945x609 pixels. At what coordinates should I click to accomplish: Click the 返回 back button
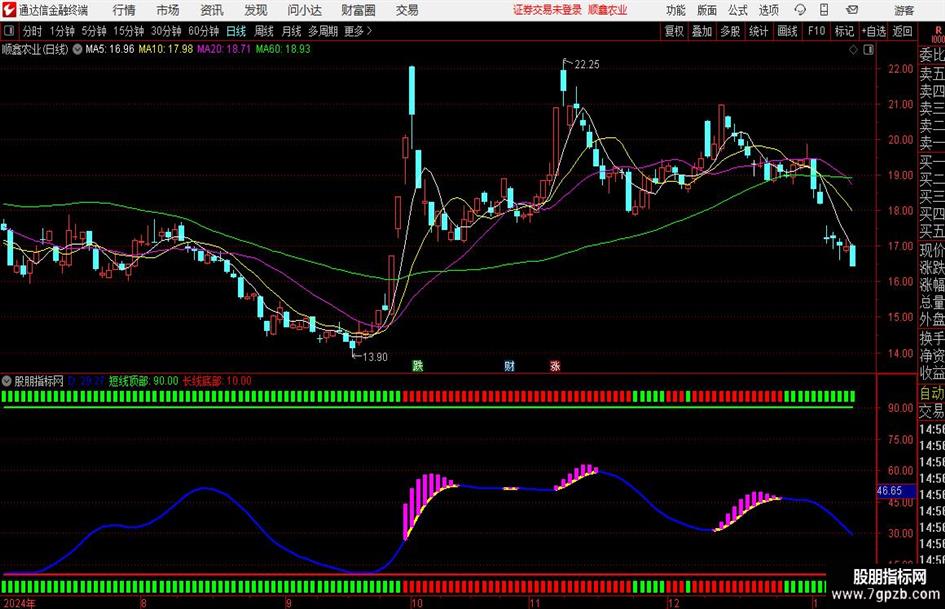(x=902, y=31)
